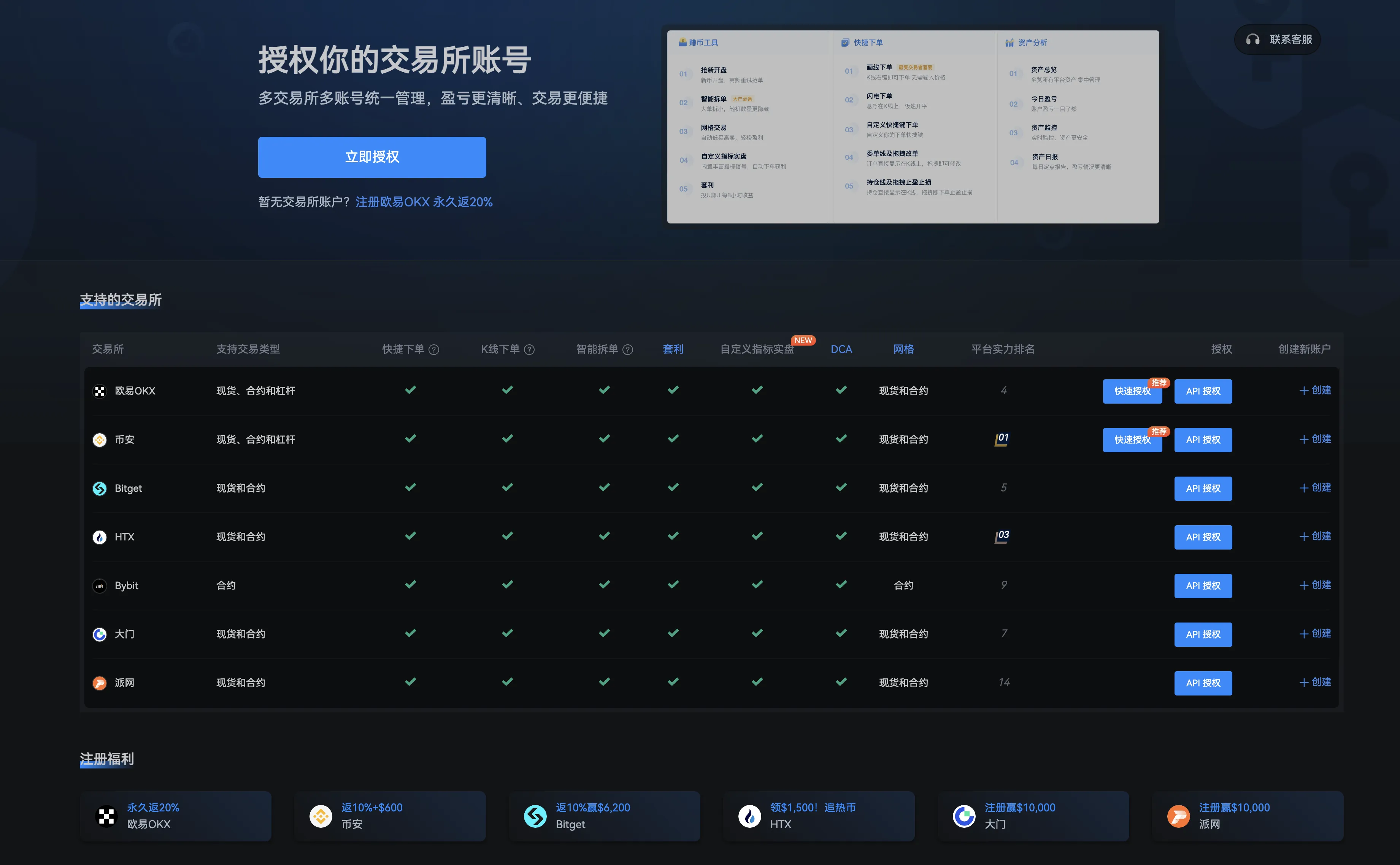Click the K线下单 help question icon
1400x865 pixels.
(x=529, y=350)
